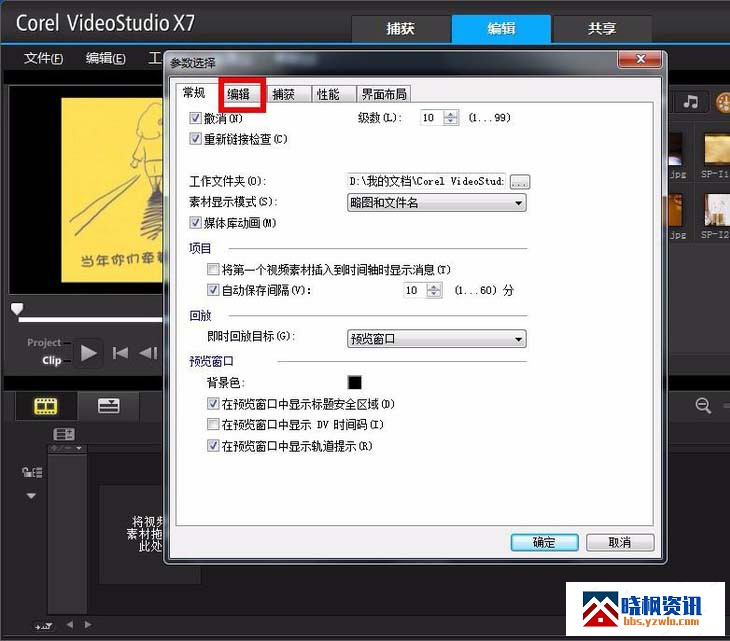Browse for a working folder using the ... button
This screenshot has height=641, width=730.
tap(520, 182)
